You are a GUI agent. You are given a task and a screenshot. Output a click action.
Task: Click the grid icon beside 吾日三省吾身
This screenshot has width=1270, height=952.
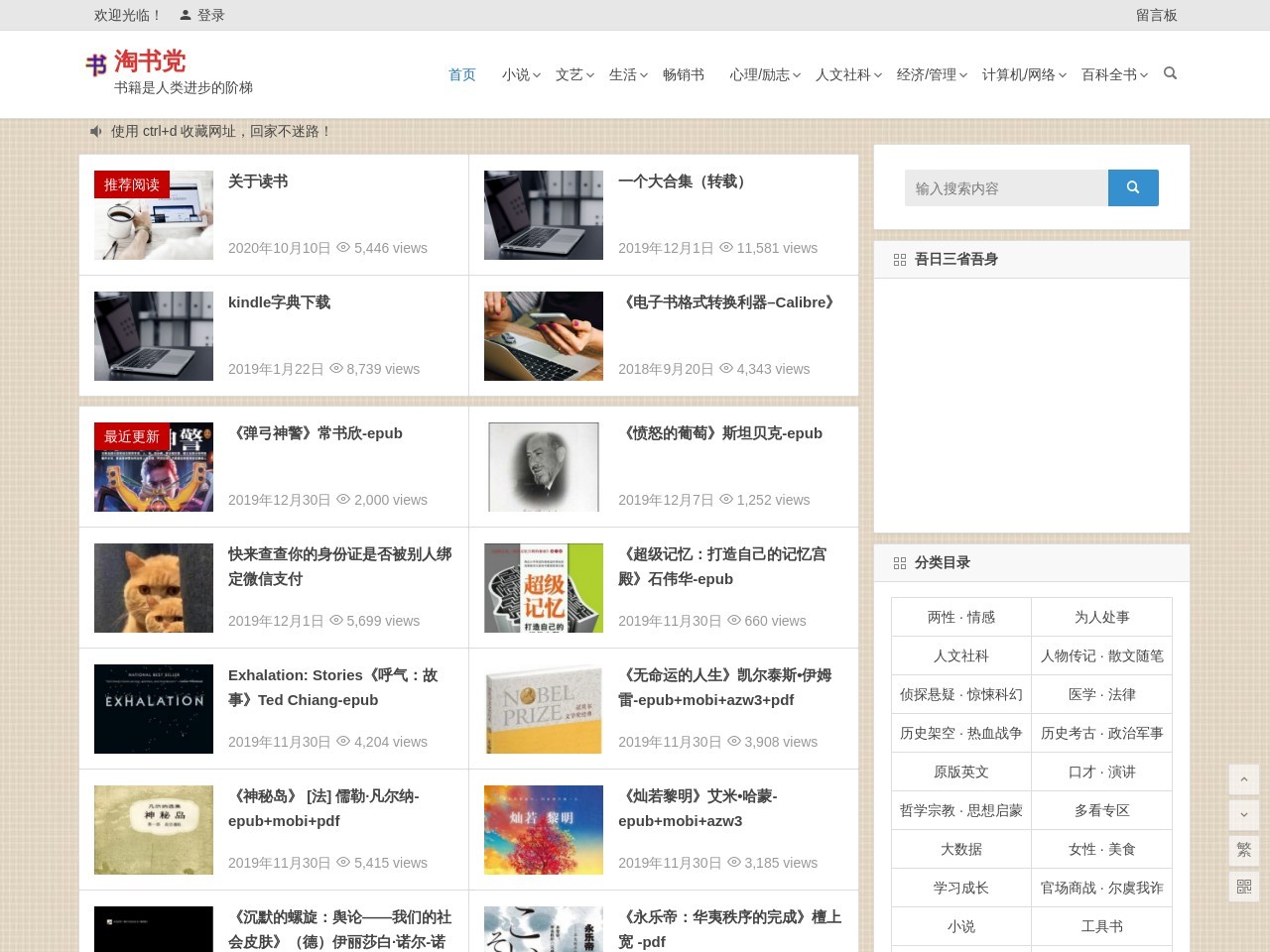coord(900,260)
